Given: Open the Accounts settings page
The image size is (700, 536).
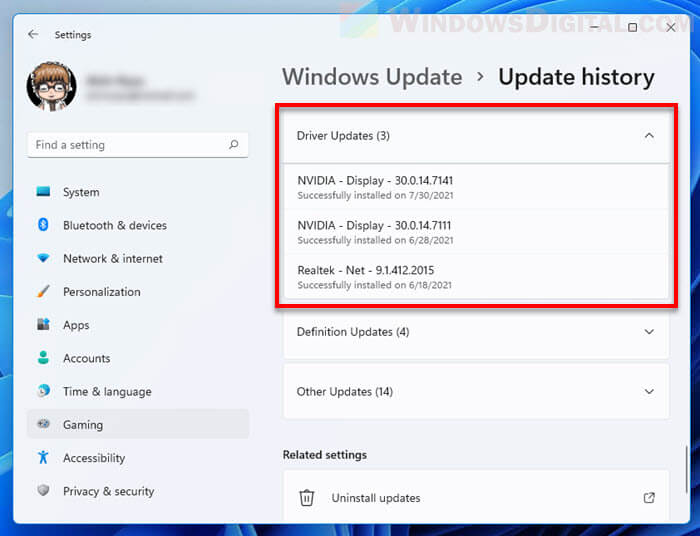Looking at the screenshot, I should [x=138, y=358].
